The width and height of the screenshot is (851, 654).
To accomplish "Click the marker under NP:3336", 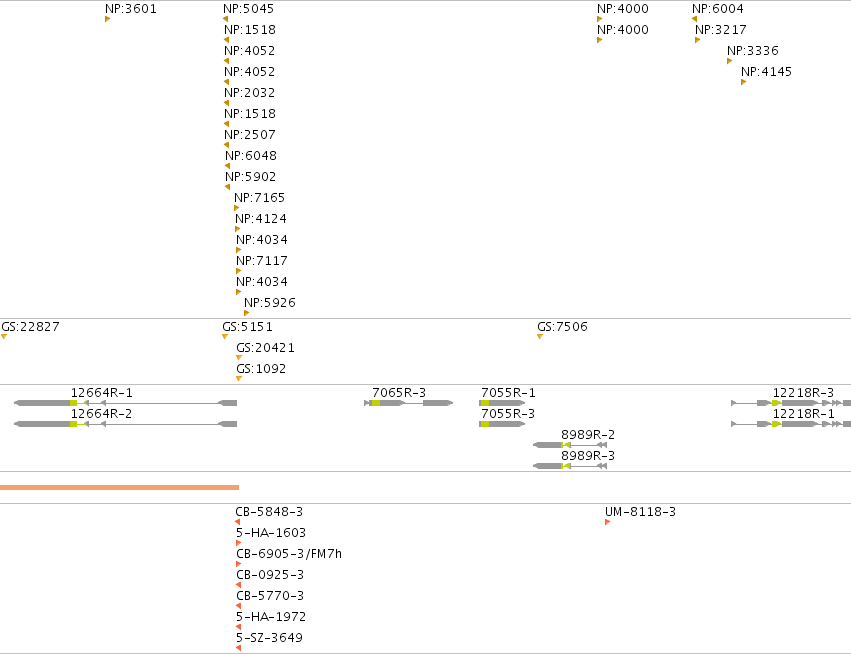I will pos(729,61).
